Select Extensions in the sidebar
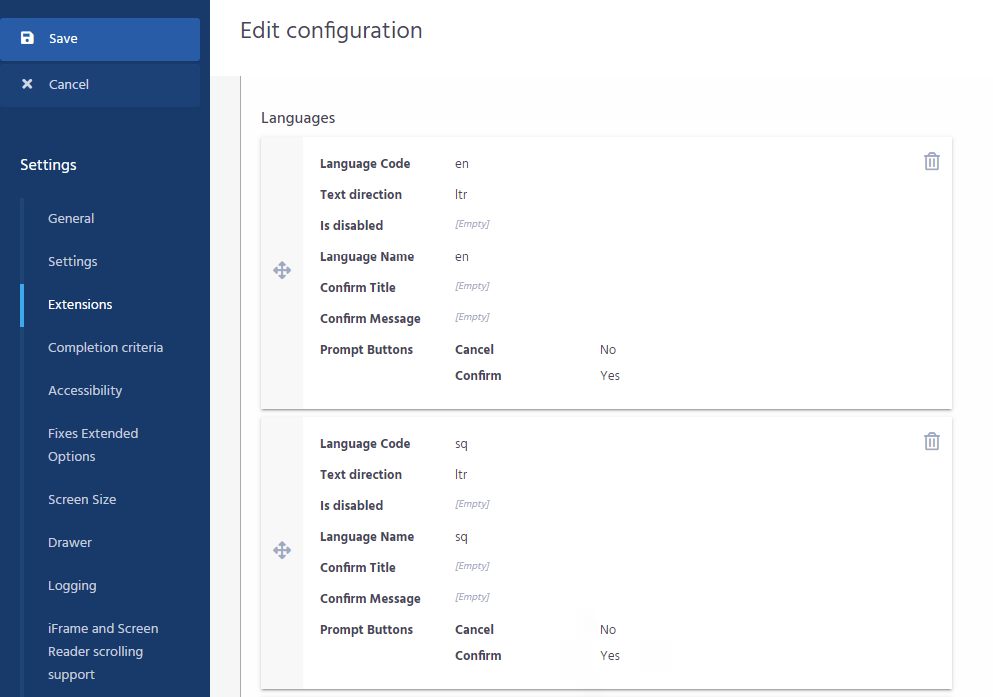The width and height of the screenshot is (993, 697). coord(80,304)
